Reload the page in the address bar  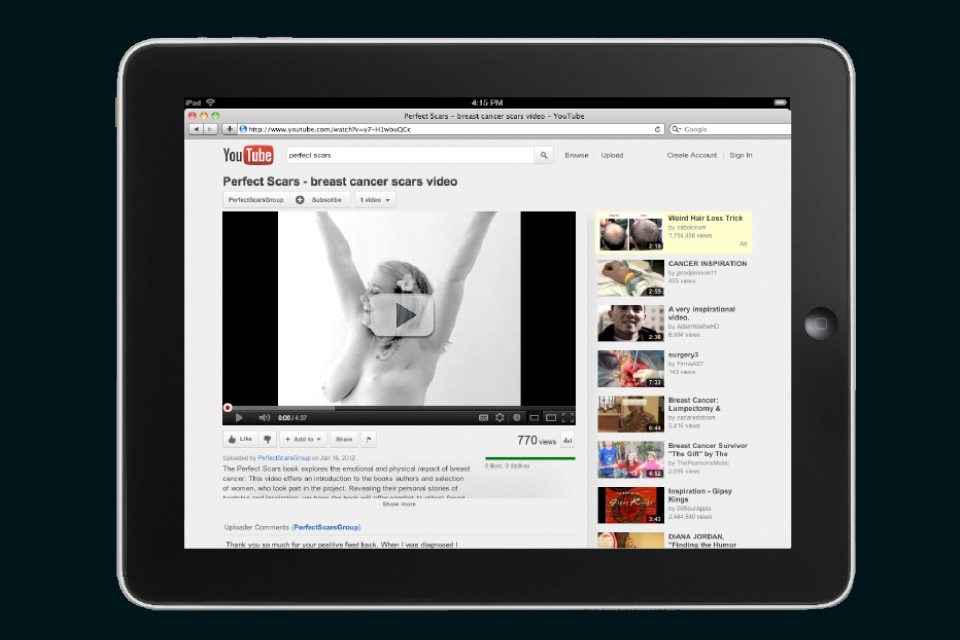click(657, 129)
